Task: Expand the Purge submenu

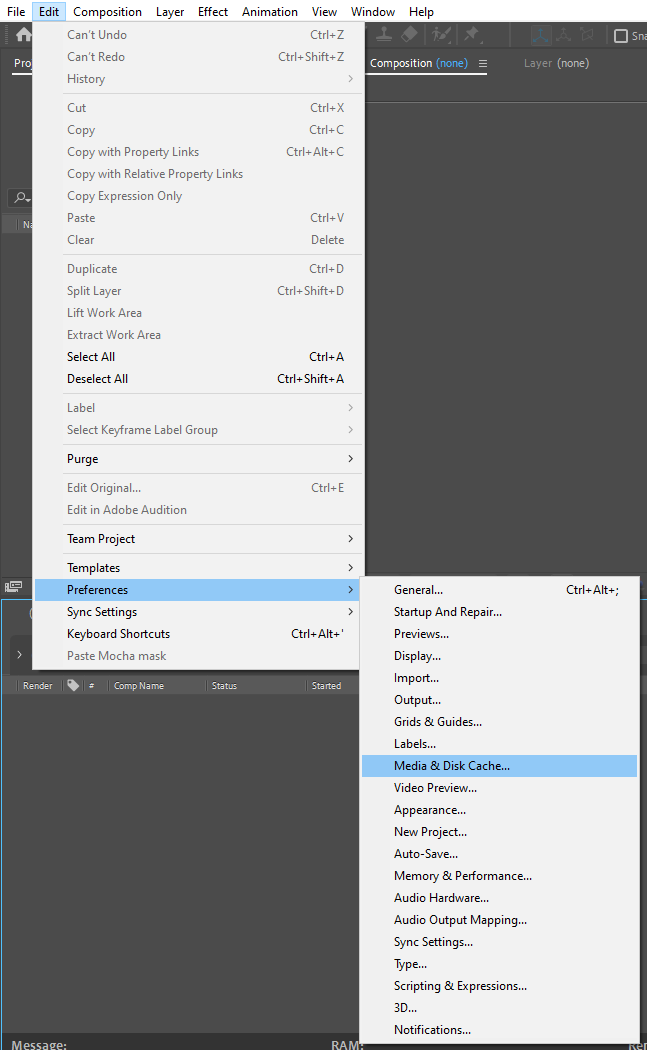Action: pyautogui.click(x=207, y=459)
